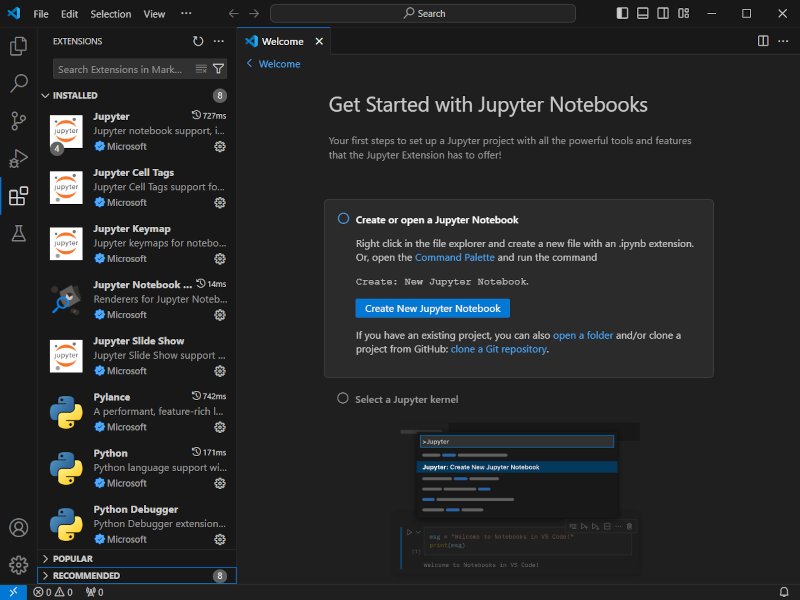Expand the POPULAR section

[x=137, y=559]
